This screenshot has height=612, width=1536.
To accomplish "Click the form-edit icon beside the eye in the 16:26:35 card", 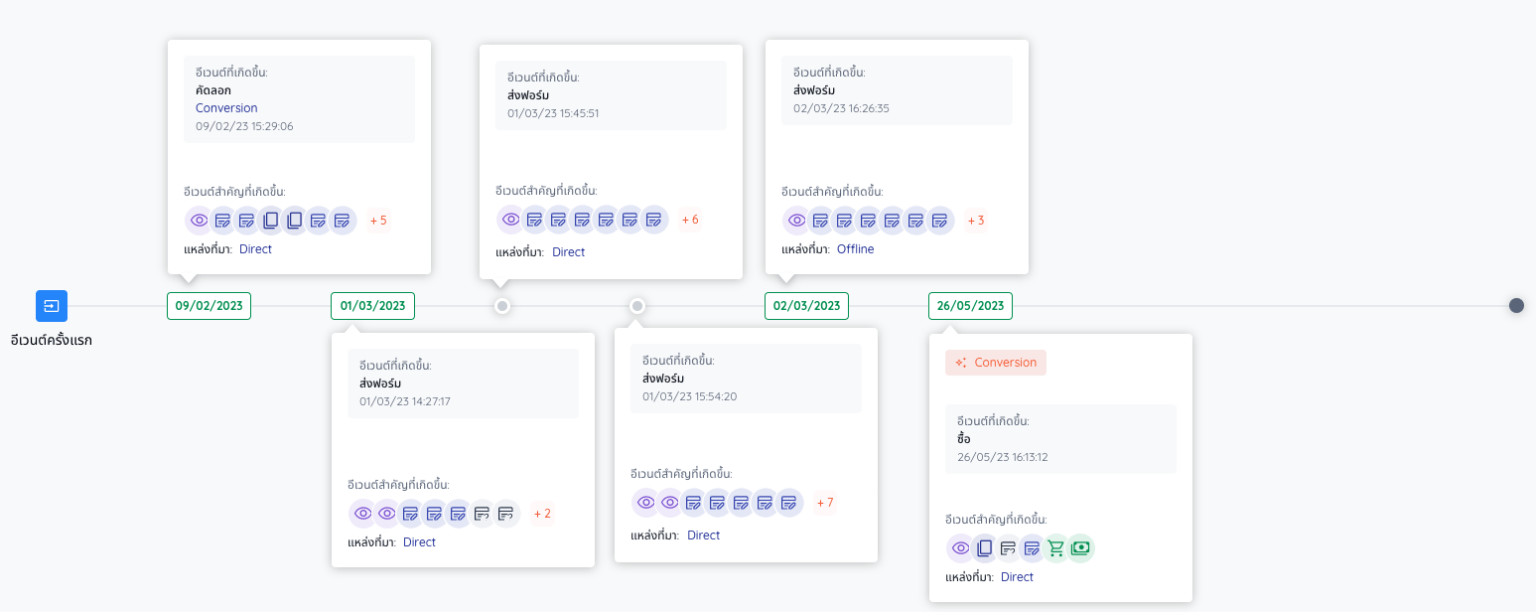I will click(821, 220).
